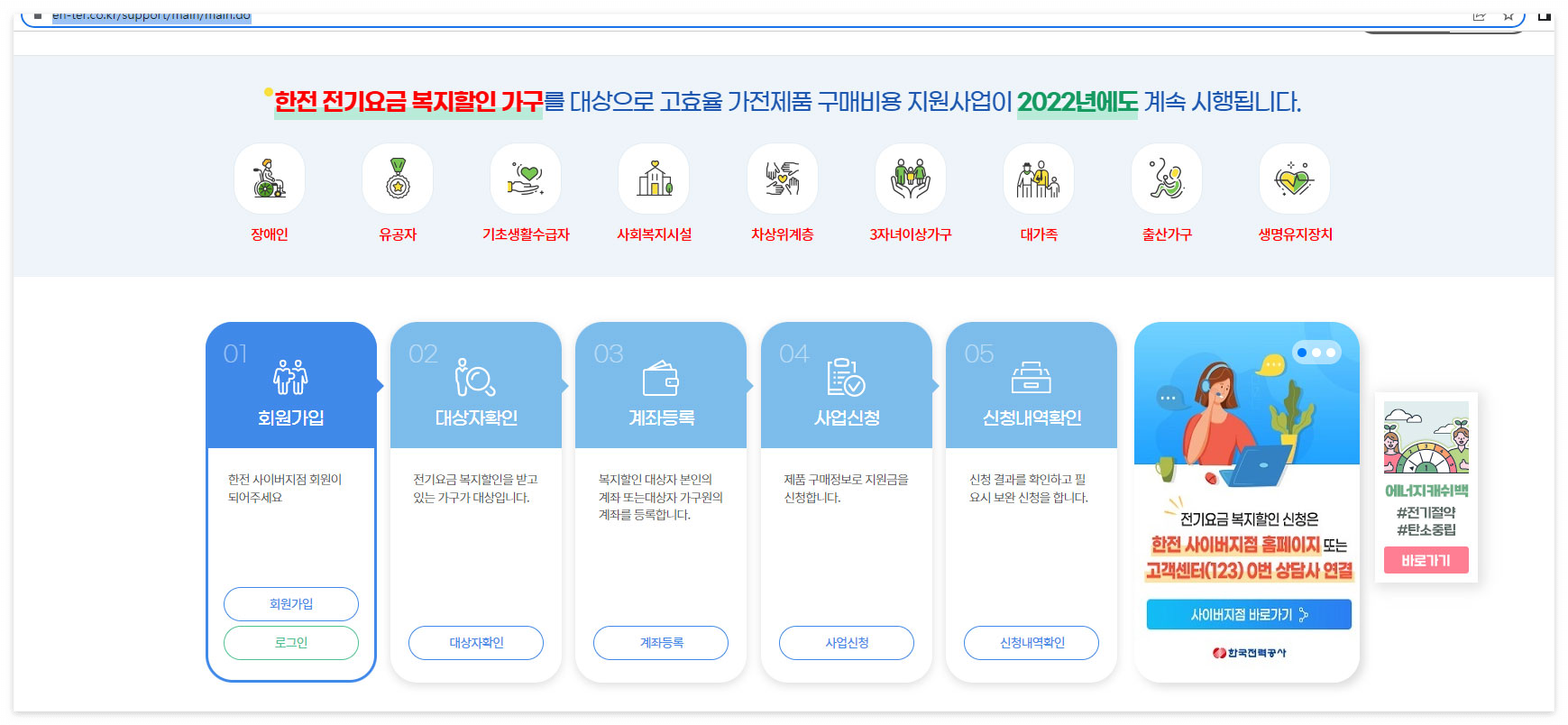Click the 신청내역확인 outlined button

(1032, 643)
